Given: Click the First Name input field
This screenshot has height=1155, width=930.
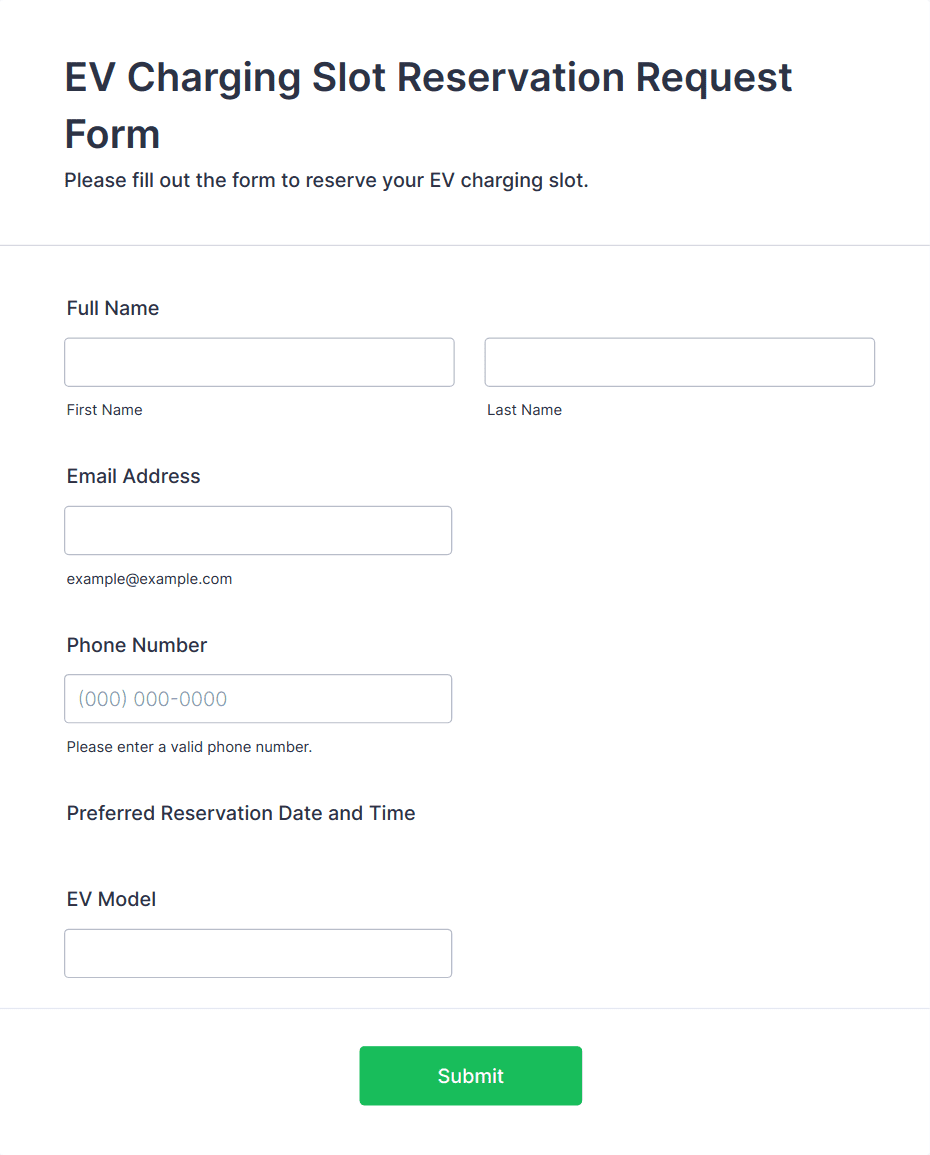Looking at the screenshot, I should tap(259, 362).
